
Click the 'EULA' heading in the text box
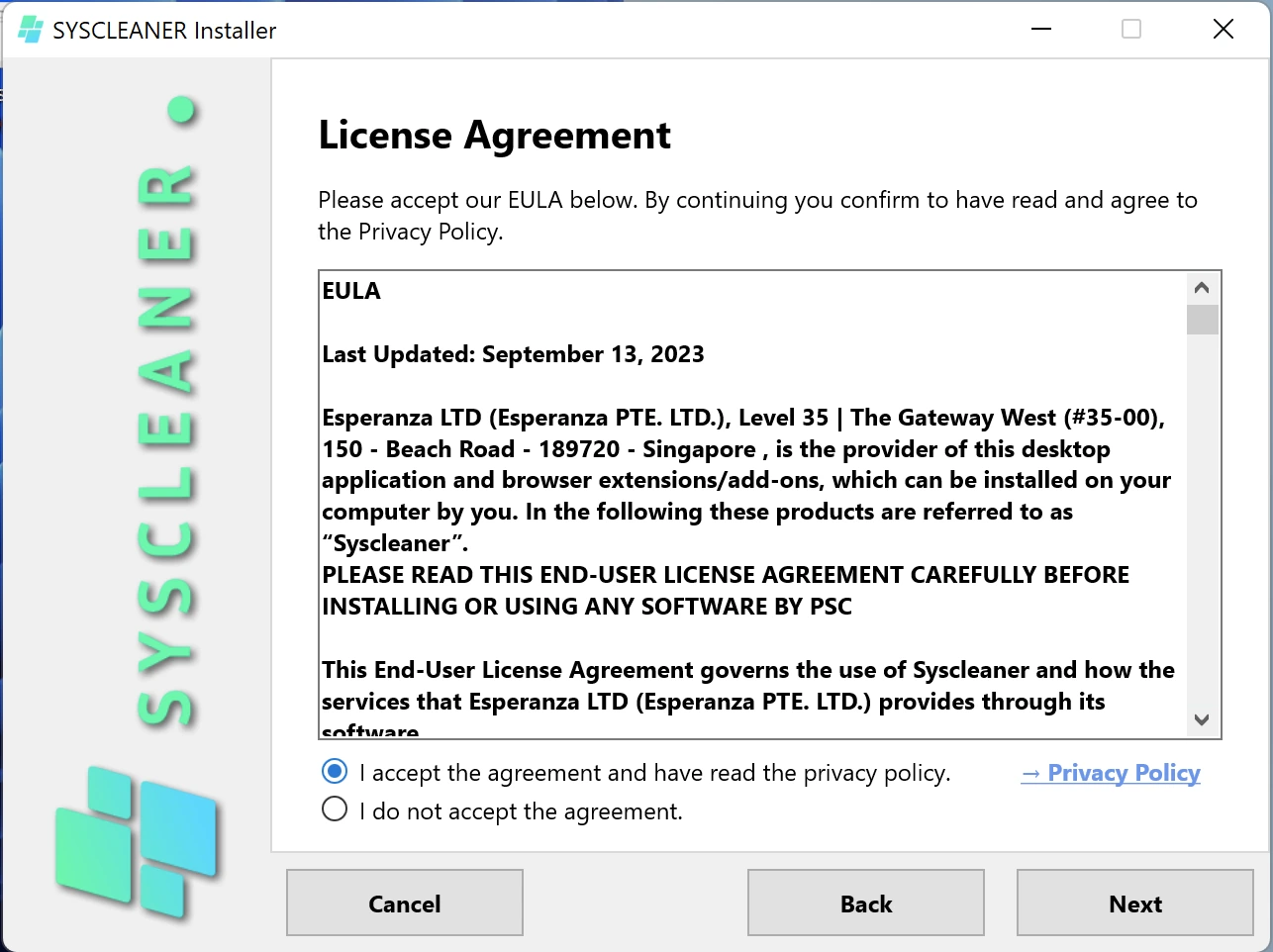(351, 291)
